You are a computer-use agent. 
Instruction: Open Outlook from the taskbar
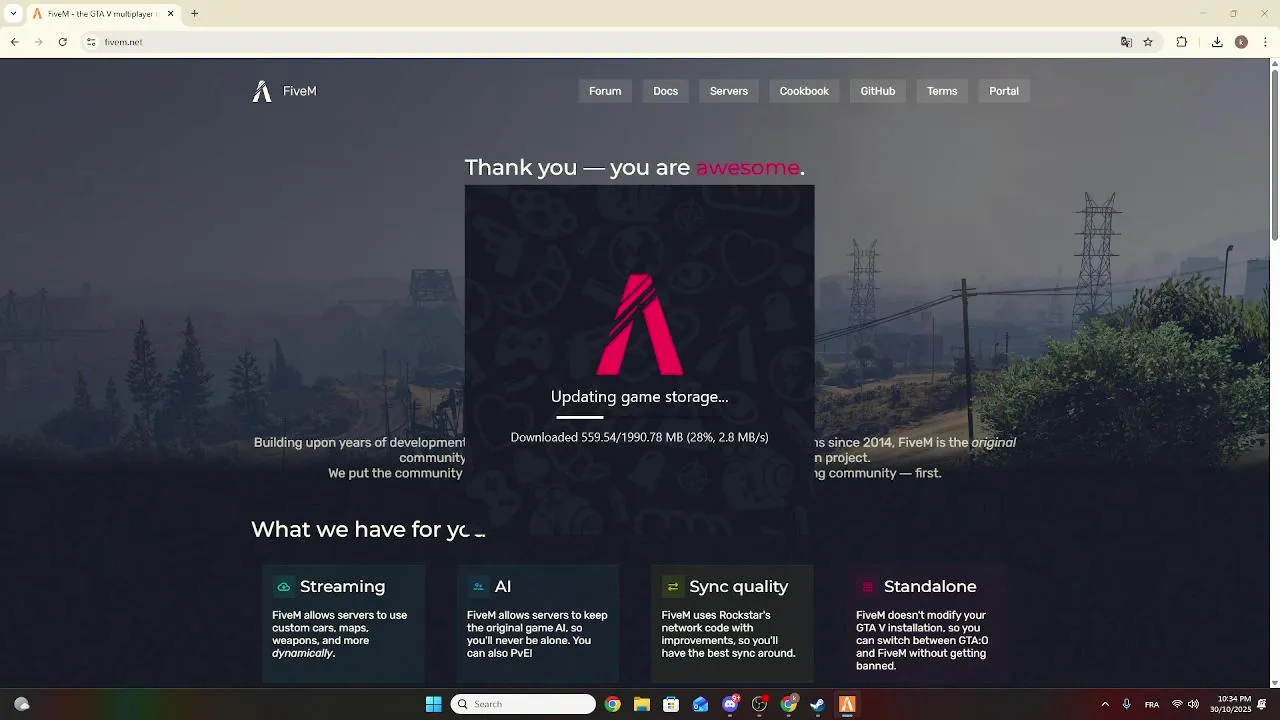click(x=701, y=704)
